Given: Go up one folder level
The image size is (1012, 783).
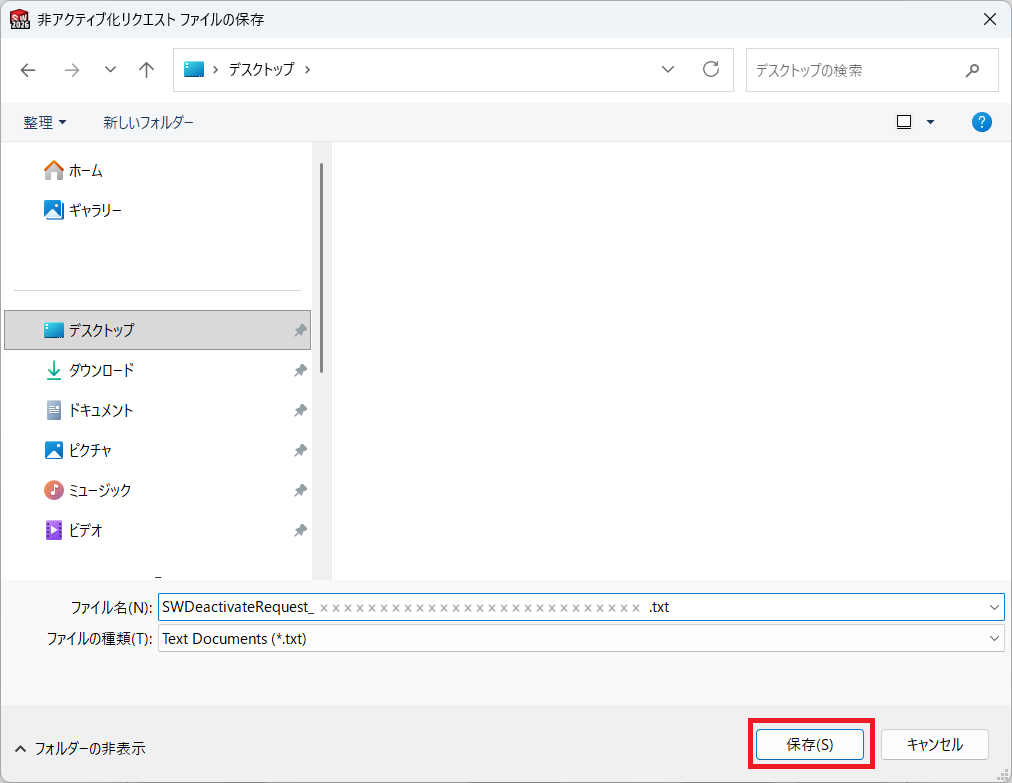Looking at the screenshot, I should pyautogui.click(x=147, y=70).
